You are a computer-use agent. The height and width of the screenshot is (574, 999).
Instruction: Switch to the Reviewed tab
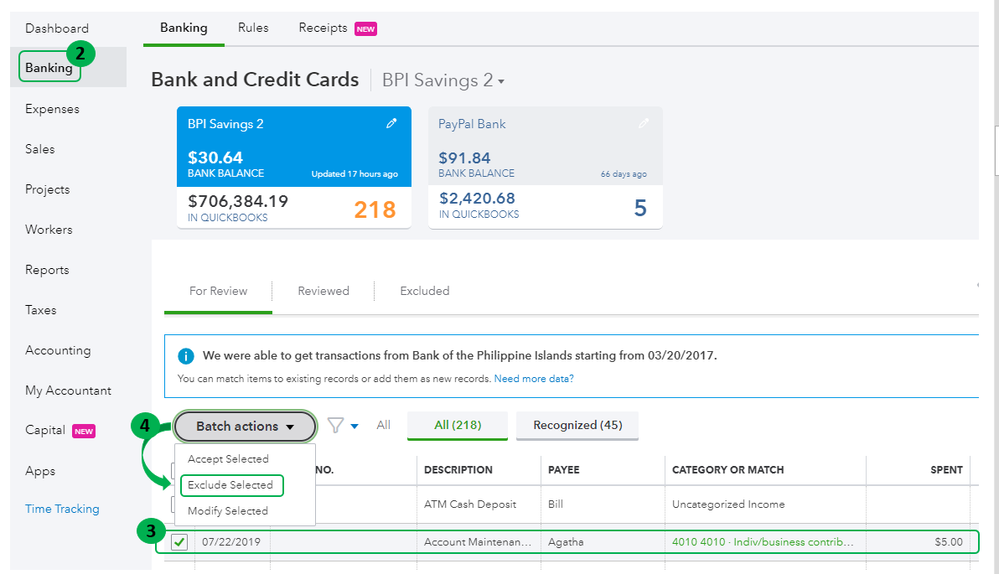[323, 291]
